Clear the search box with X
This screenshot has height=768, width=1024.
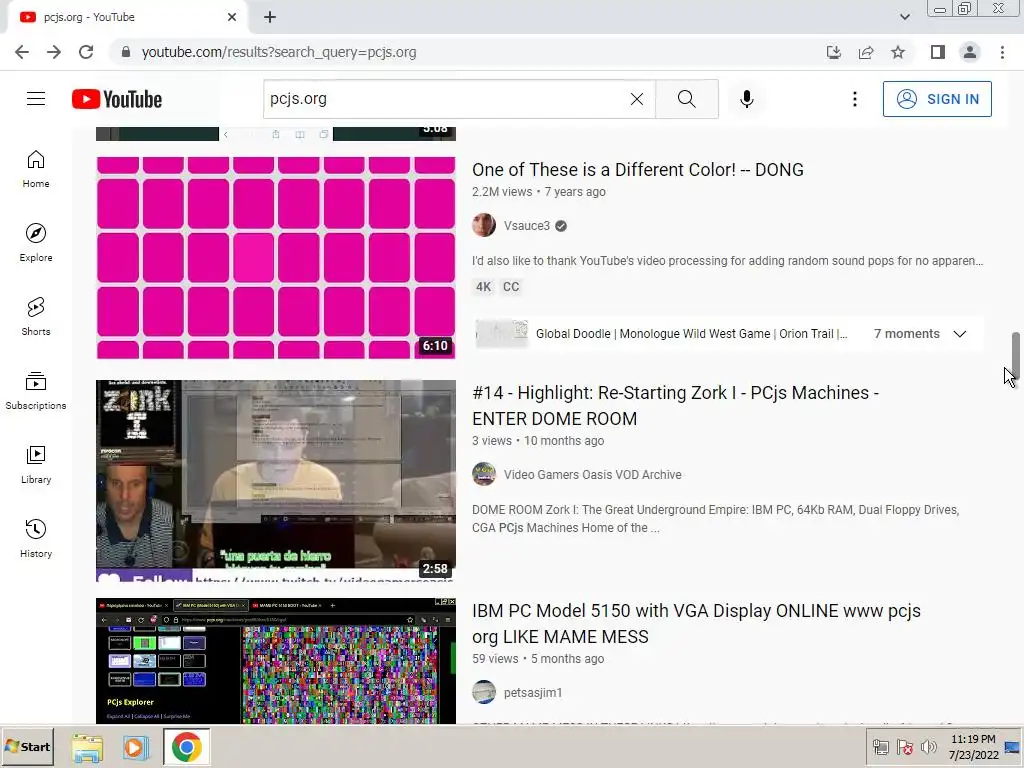(x=637, y=99)
